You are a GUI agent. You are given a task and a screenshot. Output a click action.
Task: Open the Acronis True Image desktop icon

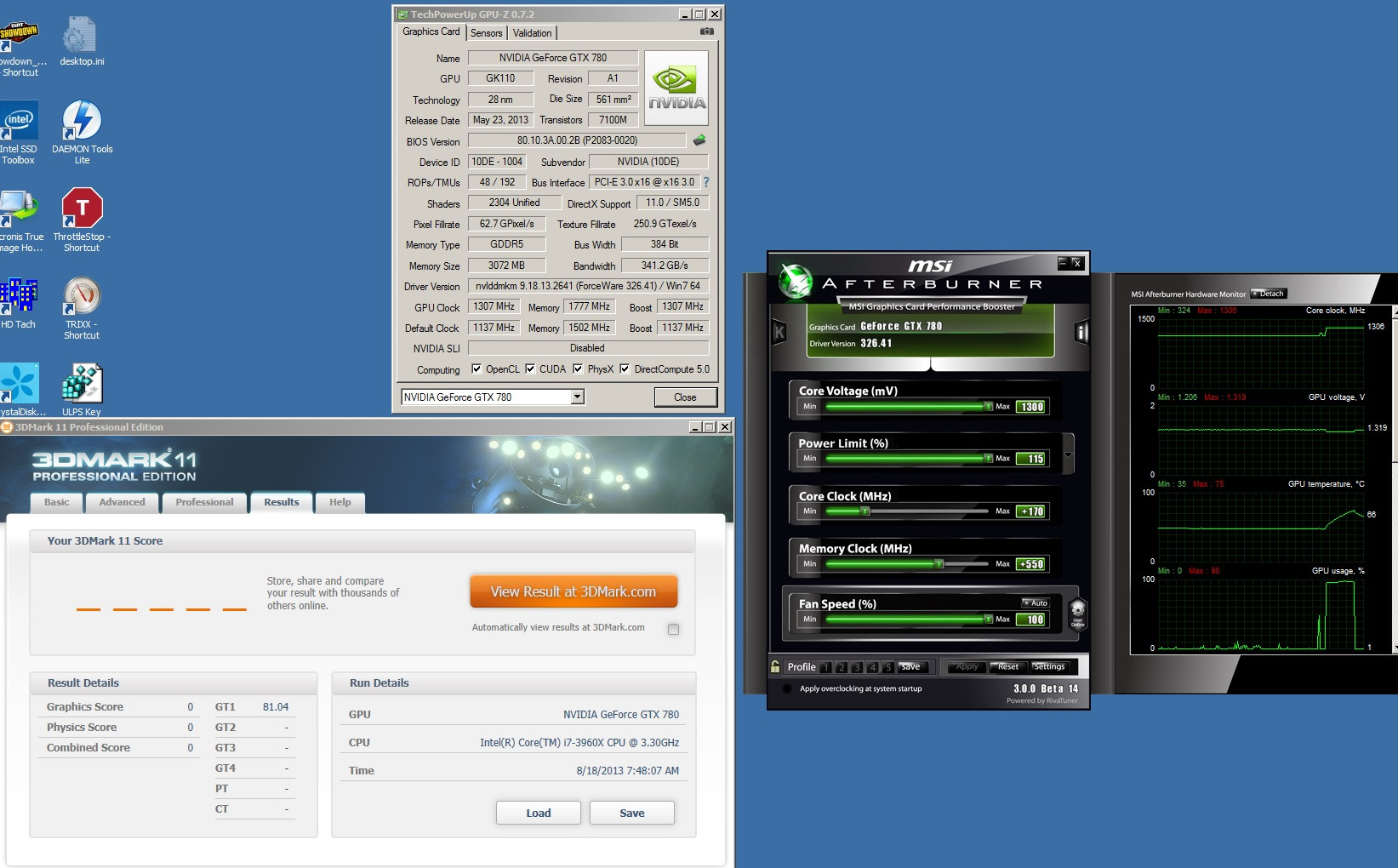[20, 220]
